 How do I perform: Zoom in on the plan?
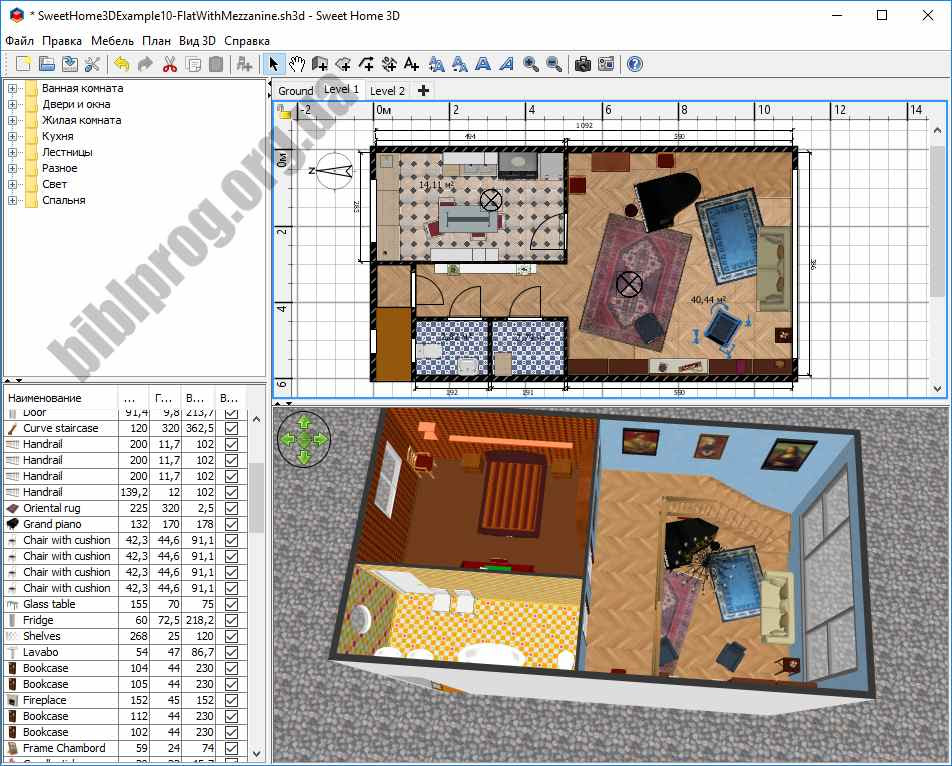pyautogui.click(x=531, y=64)
